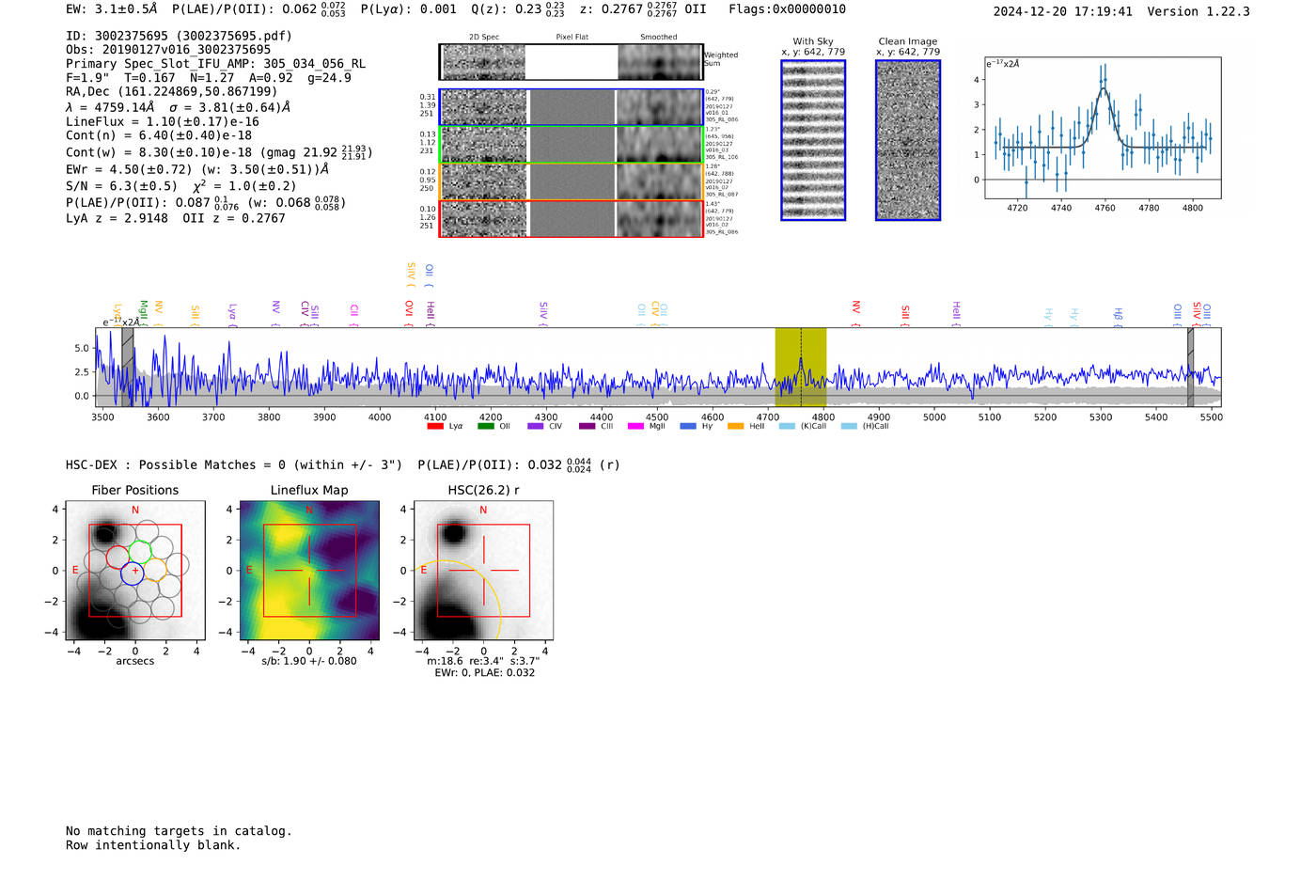Select the red-bordered fiber spectrum row
1316x896 pixels.
[x=572, y=218]
